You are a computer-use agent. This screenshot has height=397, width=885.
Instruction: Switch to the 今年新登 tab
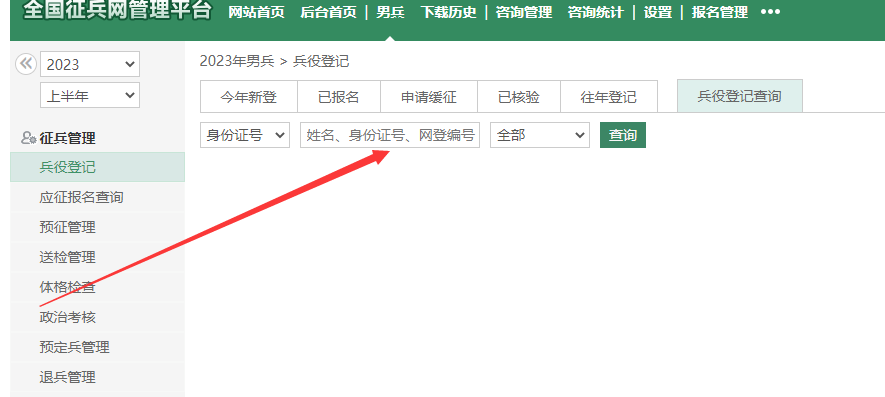click(x=249, y=97)
